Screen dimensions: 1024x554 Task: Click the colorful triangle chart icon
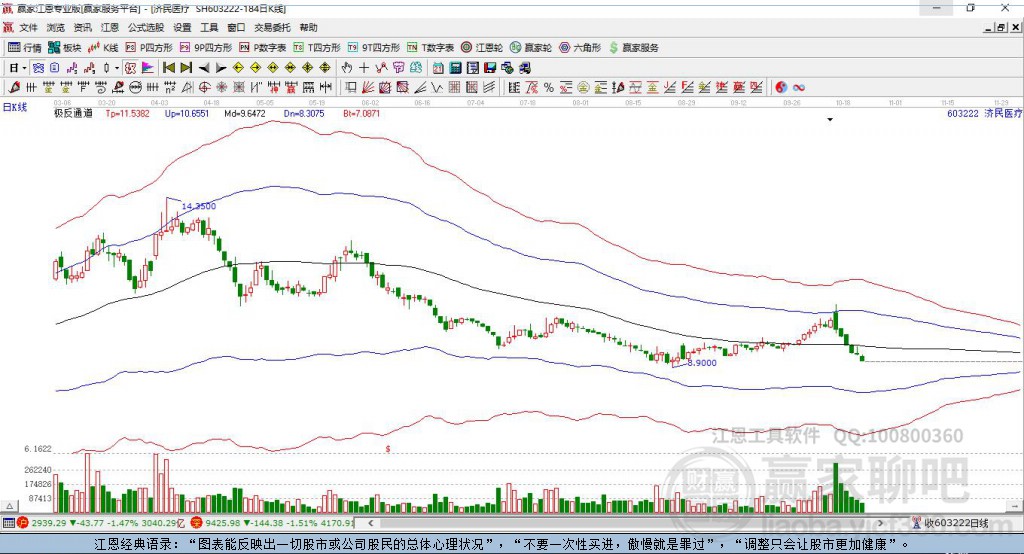(x=148, y=68)
